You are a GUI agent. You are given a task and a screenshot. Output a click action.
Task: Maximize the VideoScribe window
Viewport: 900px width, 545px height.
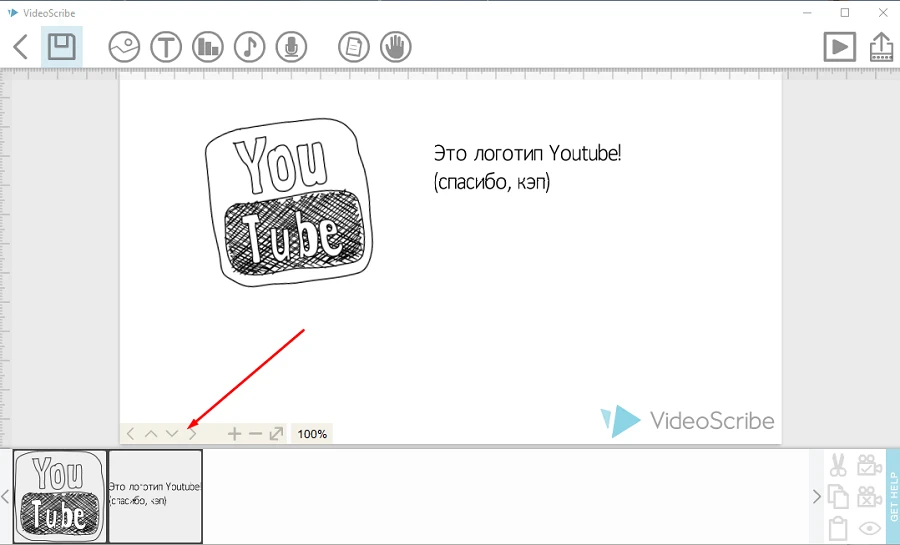[x=845, y=13]
